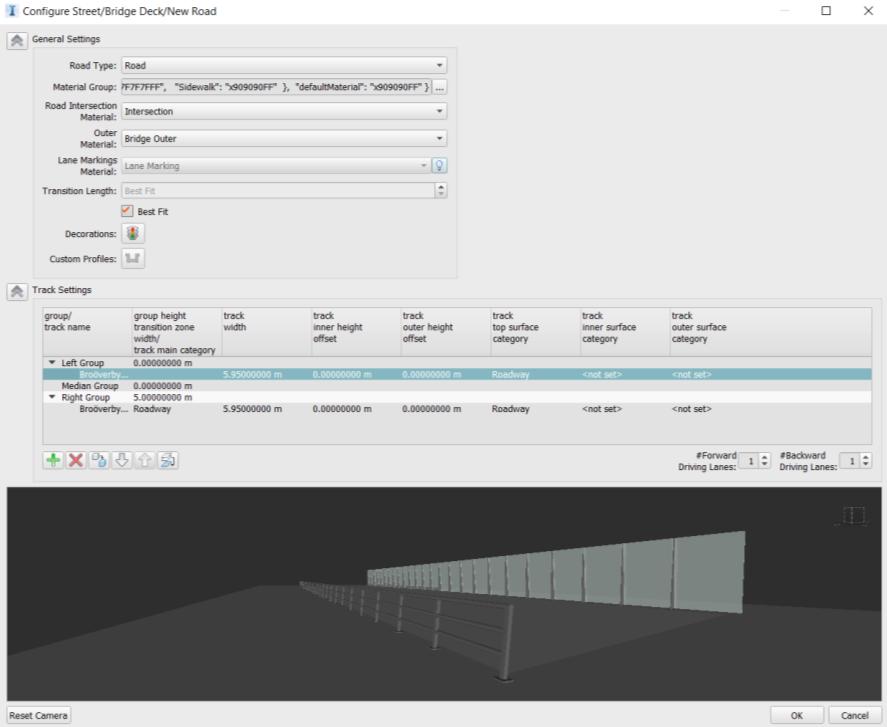
Task: Toggle the Best Fit checkbox
Action: 127,211
